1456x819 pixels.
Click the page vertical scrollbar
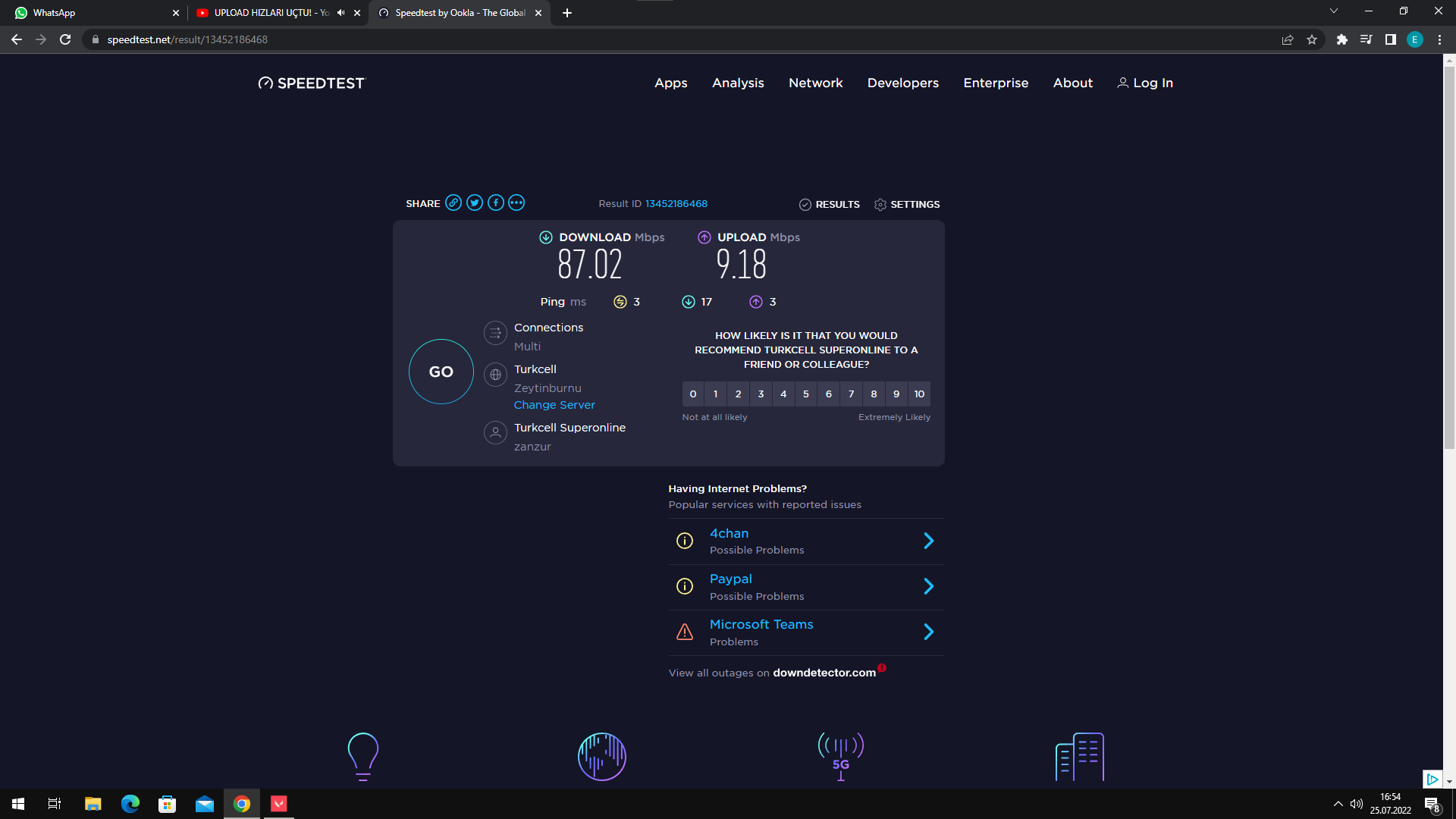pyautogui.click(x=1449, y=258)
